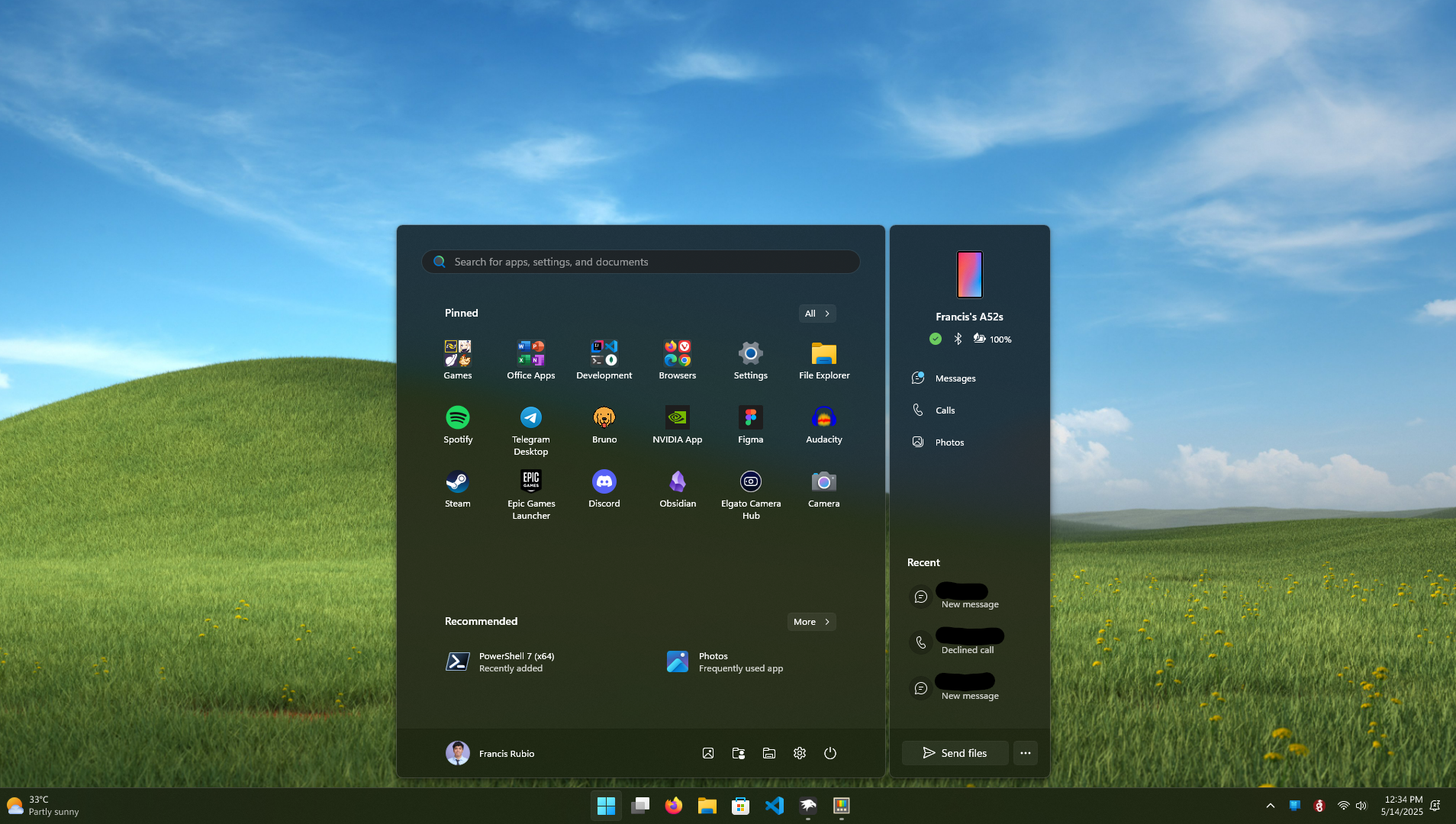Open phone panel more options ellipsis

point(1025,753)
